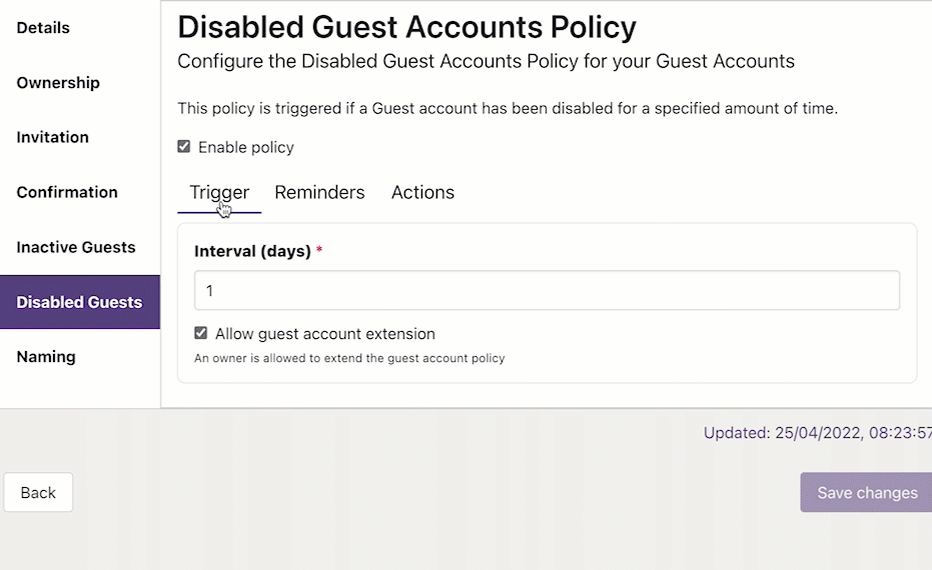
Task: Go to the Ownership settings page
Action: pyautogui.click(x=58, y=83)
